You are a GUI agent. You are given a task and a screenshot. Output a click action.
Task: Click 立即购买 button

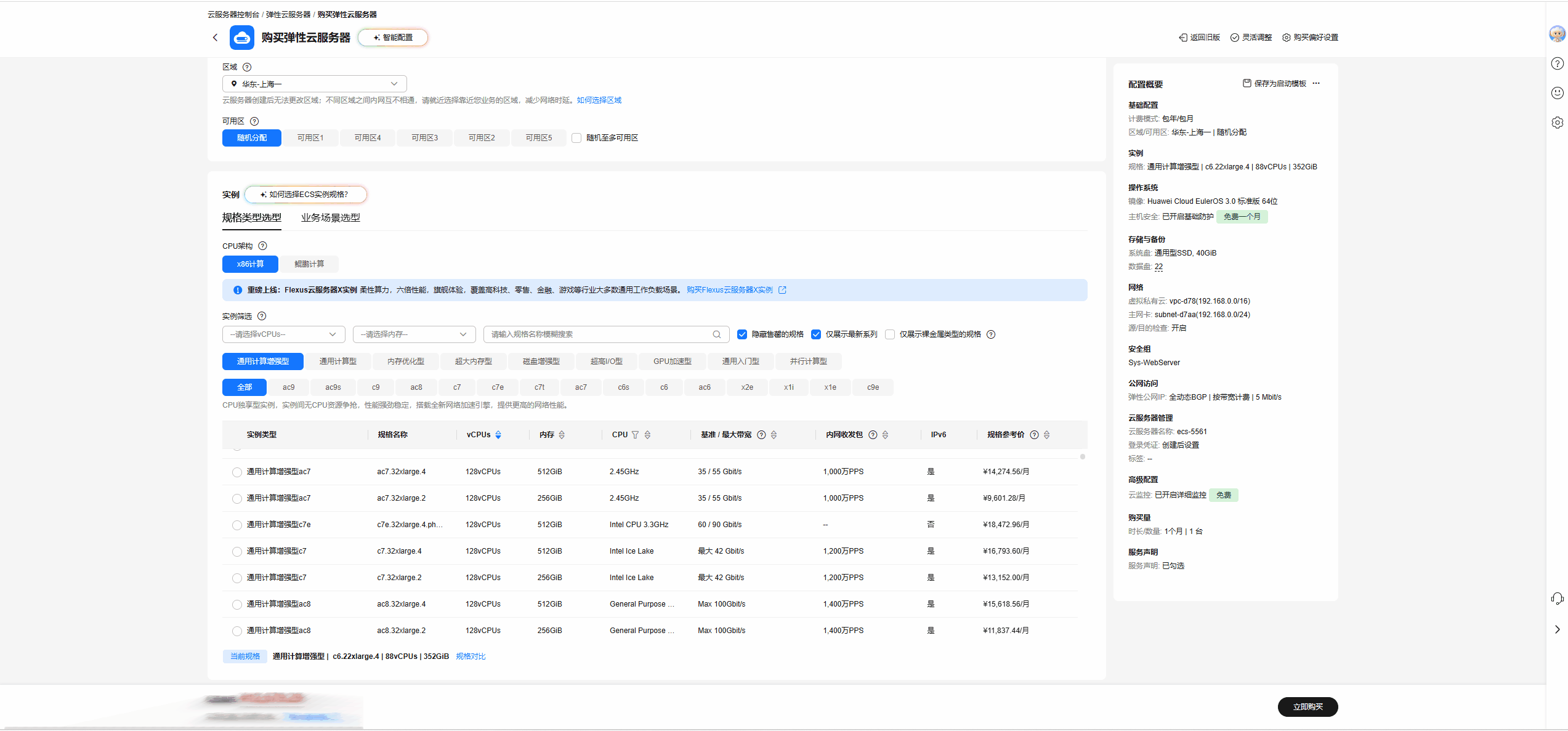1307,707
